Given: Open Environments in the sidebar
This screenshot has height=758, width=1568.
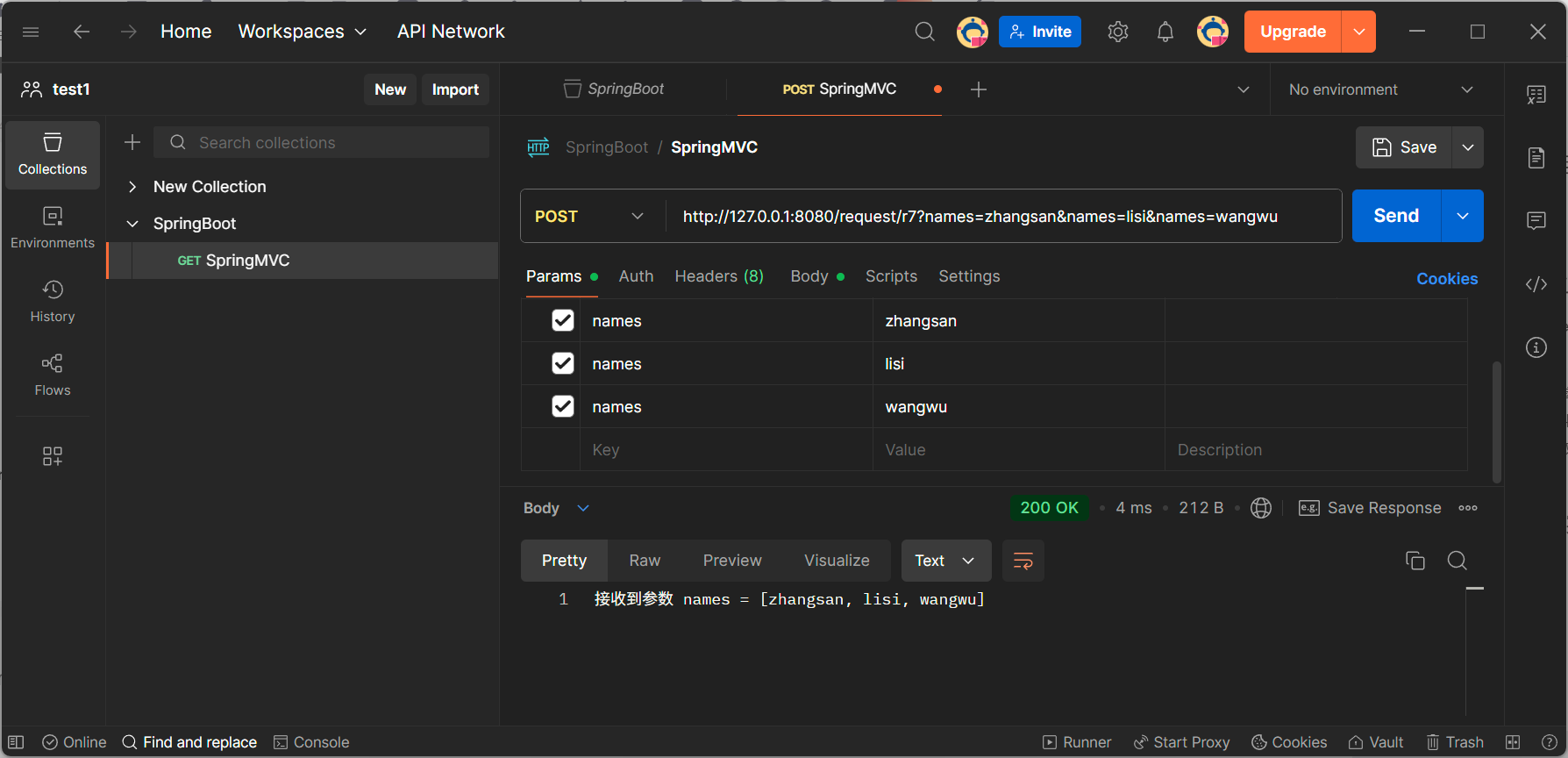Looking at the screenshot, I should click(53, 227).
